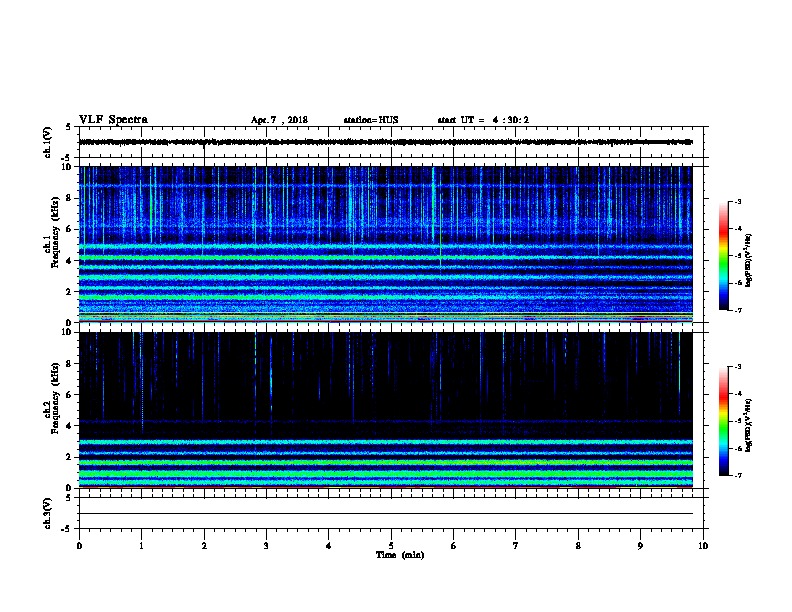Select the ch.1 "Frequency (kHz)" axis label

coord(56,232)
